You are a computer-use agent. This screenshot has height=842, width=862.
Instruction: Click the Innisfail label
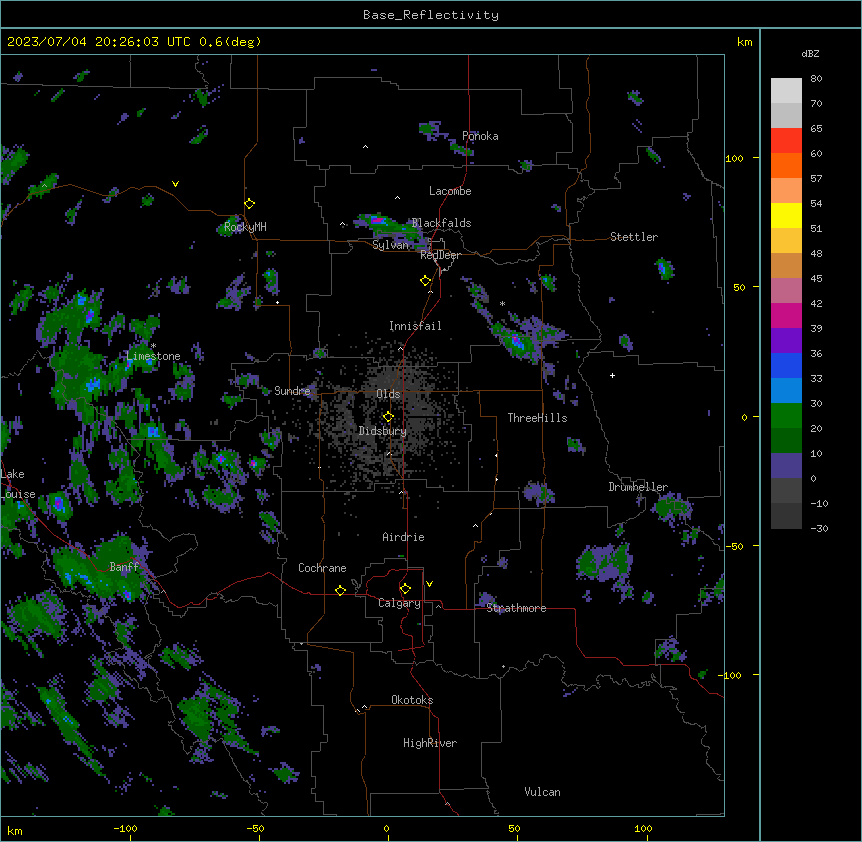415,326
